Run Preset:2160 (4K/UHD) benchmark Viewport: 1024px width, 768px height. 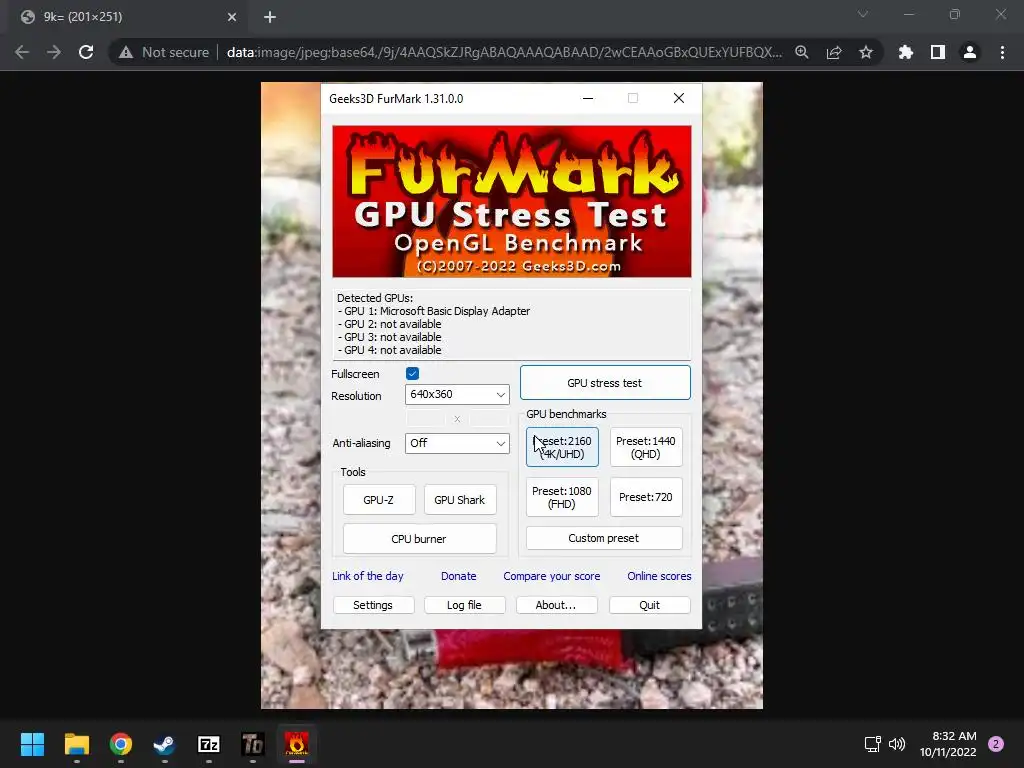point(562,447)
